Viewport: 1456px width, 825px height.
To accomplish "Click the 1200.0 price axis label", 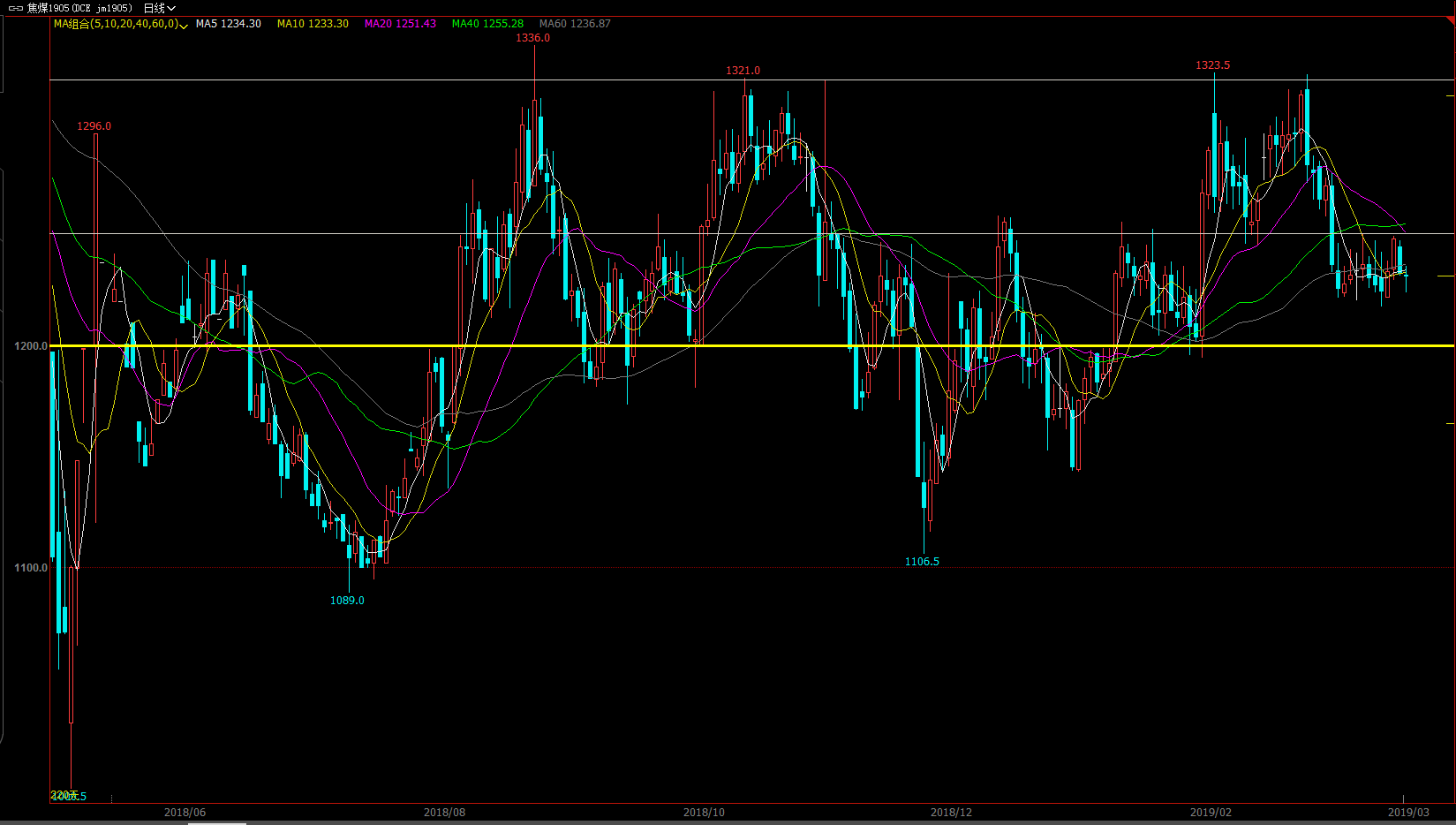I will (30, 346).
